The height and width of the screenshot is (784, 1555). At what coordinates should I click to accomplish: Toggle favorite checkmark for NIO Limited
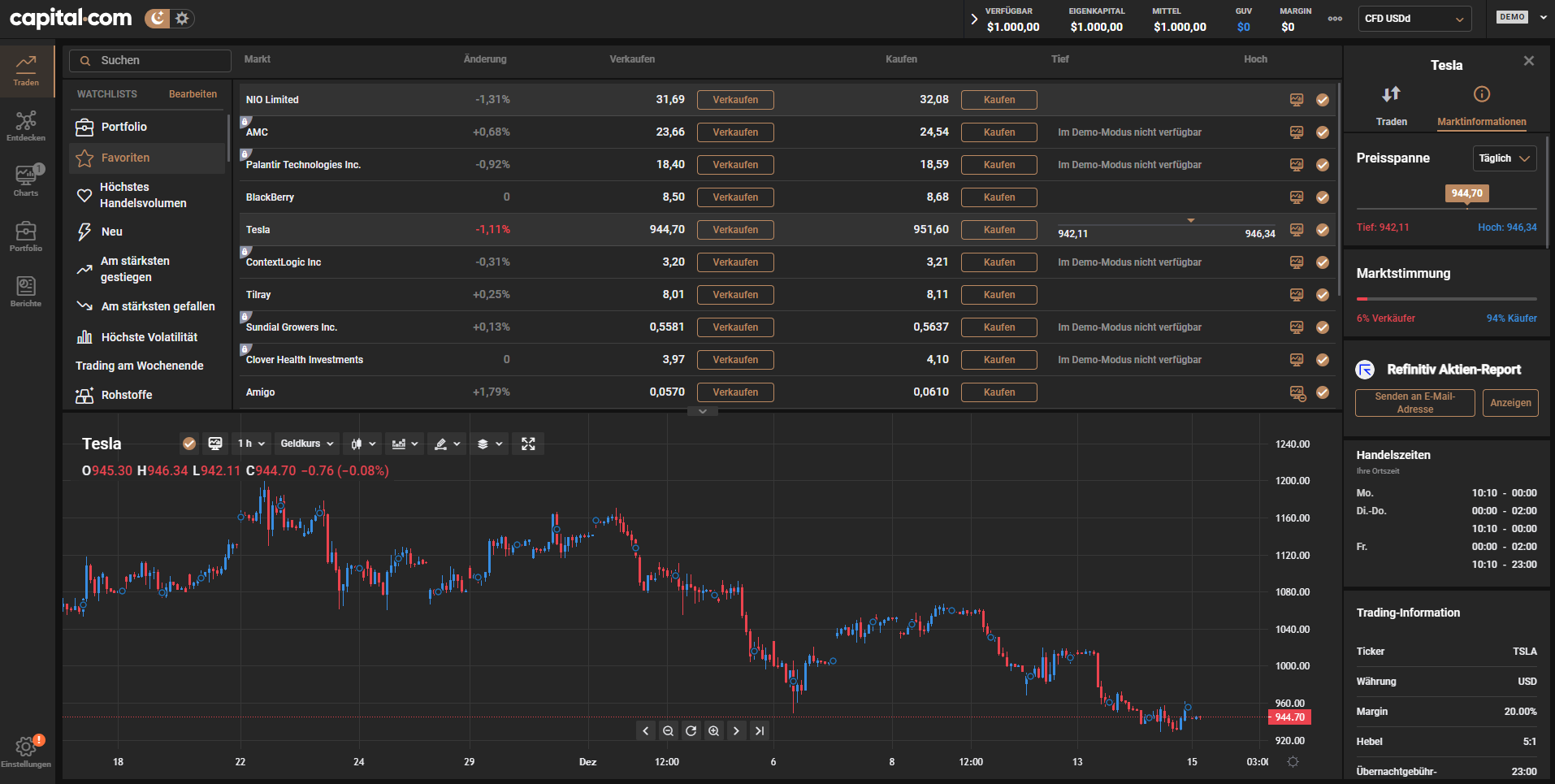(x=1323, y=100)
